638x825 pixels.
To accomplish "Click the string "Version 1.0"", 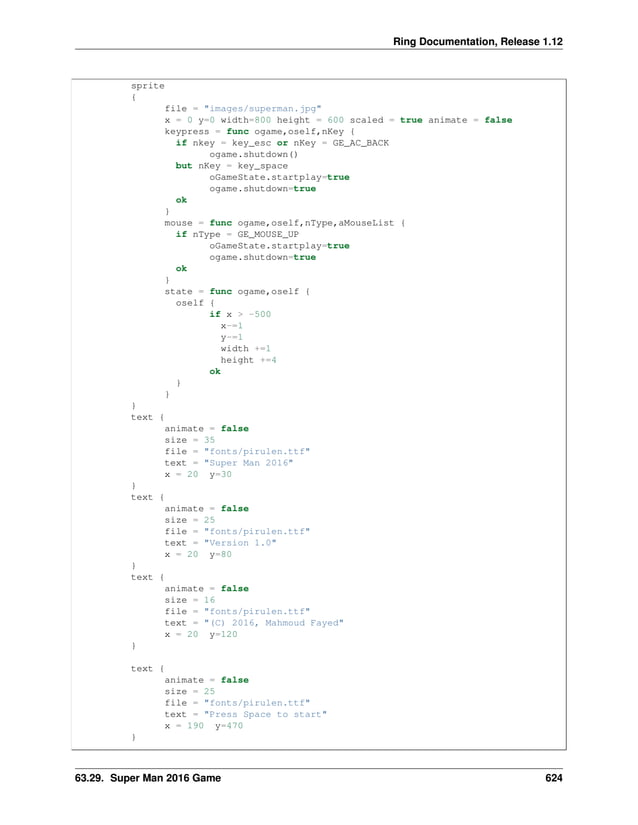I will tap(240, 543).
